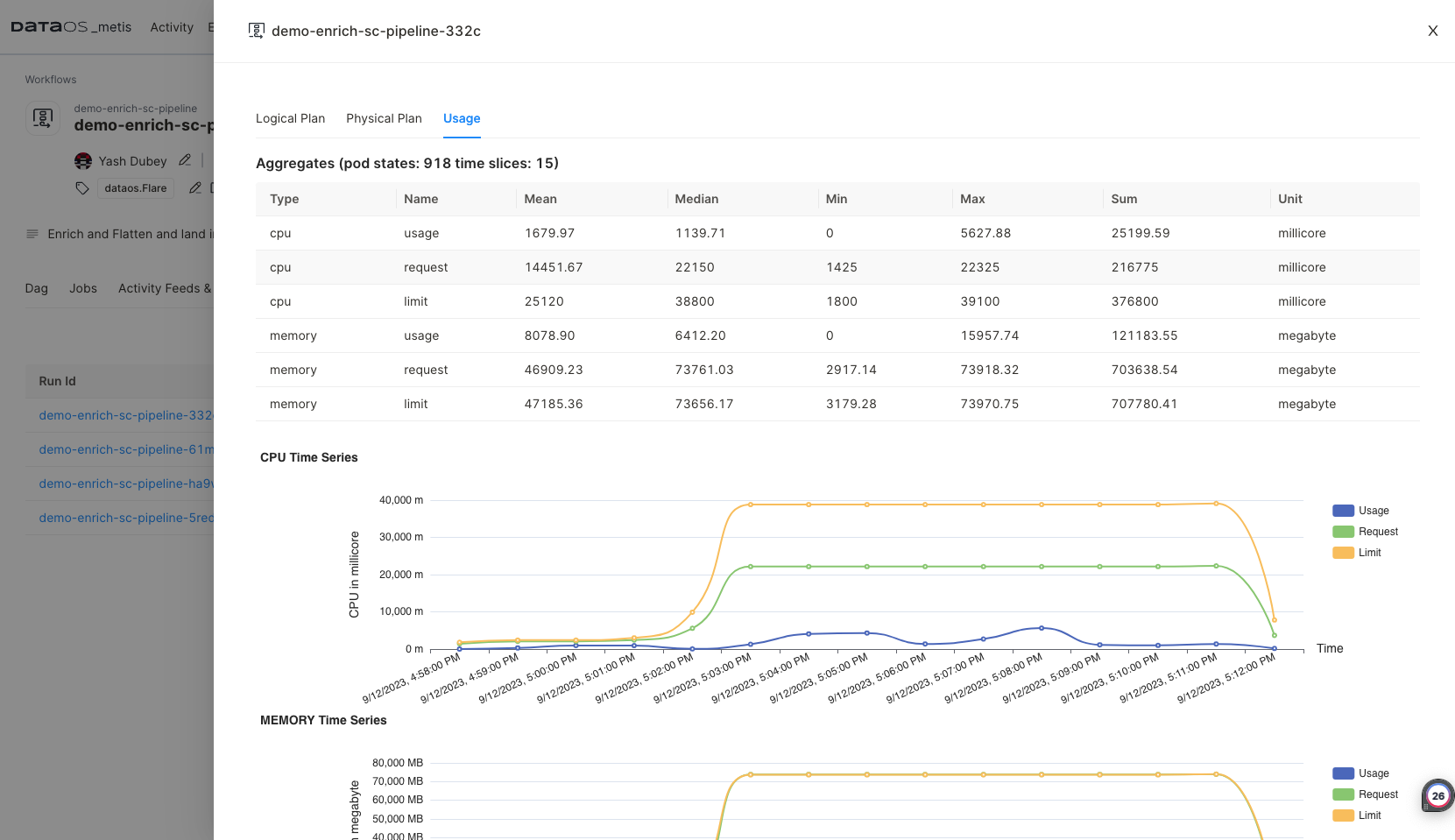Open run demo-enrich-sc-pipeline-332 link
Screen dimensions: 1455x840
click(126, 415)
